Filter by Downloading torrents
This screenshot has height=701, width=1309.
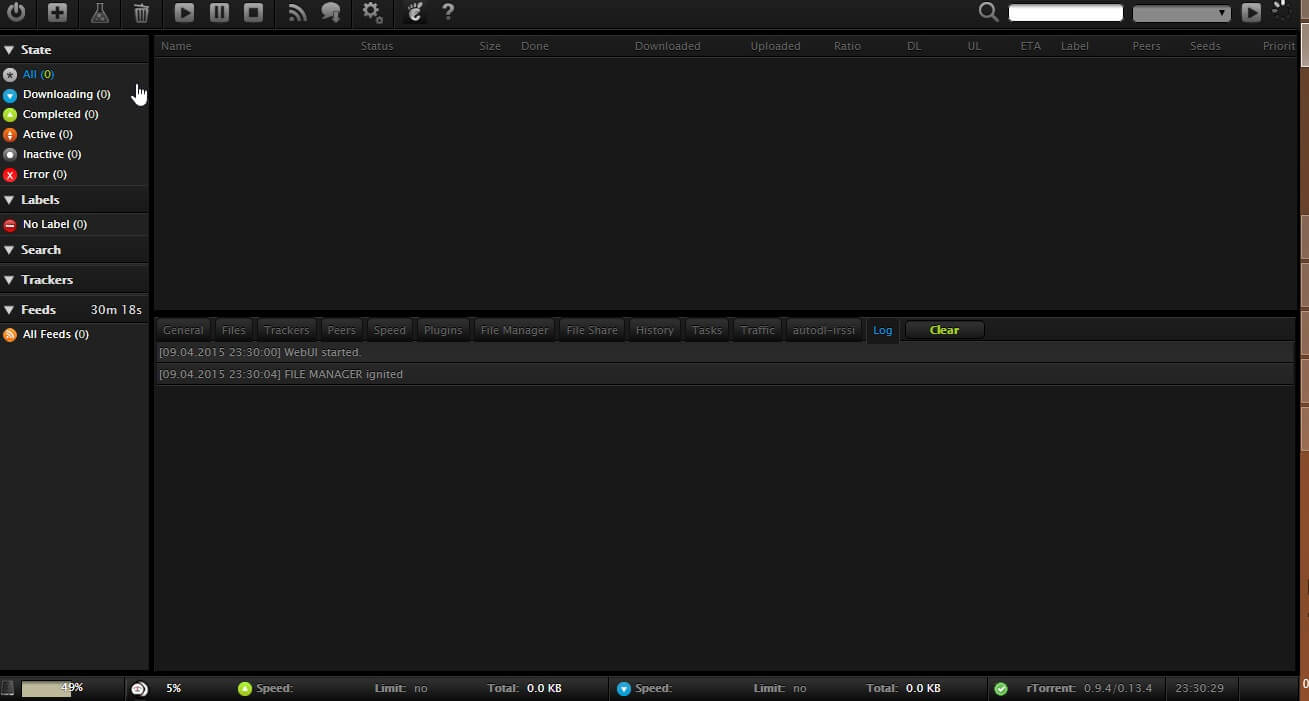coord(66,94)
